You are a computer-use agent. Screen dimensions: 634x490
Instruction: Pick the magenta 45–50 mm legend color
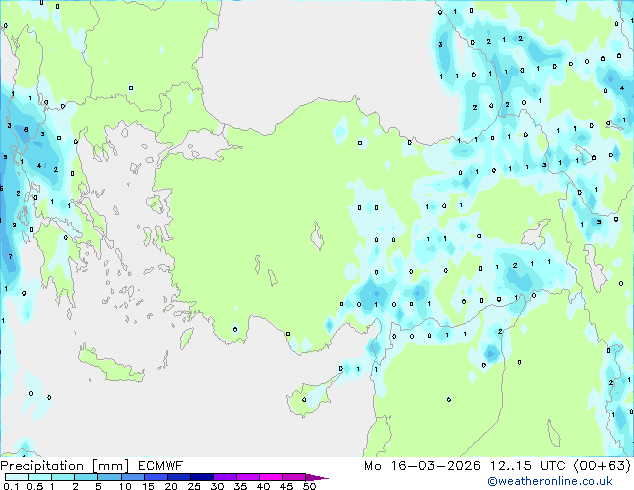pos(298,477)
